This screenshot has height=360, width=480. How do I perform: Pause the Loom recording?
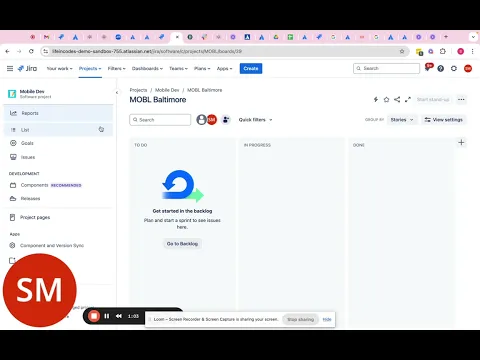pyautogui.click(x=107, y=316)
